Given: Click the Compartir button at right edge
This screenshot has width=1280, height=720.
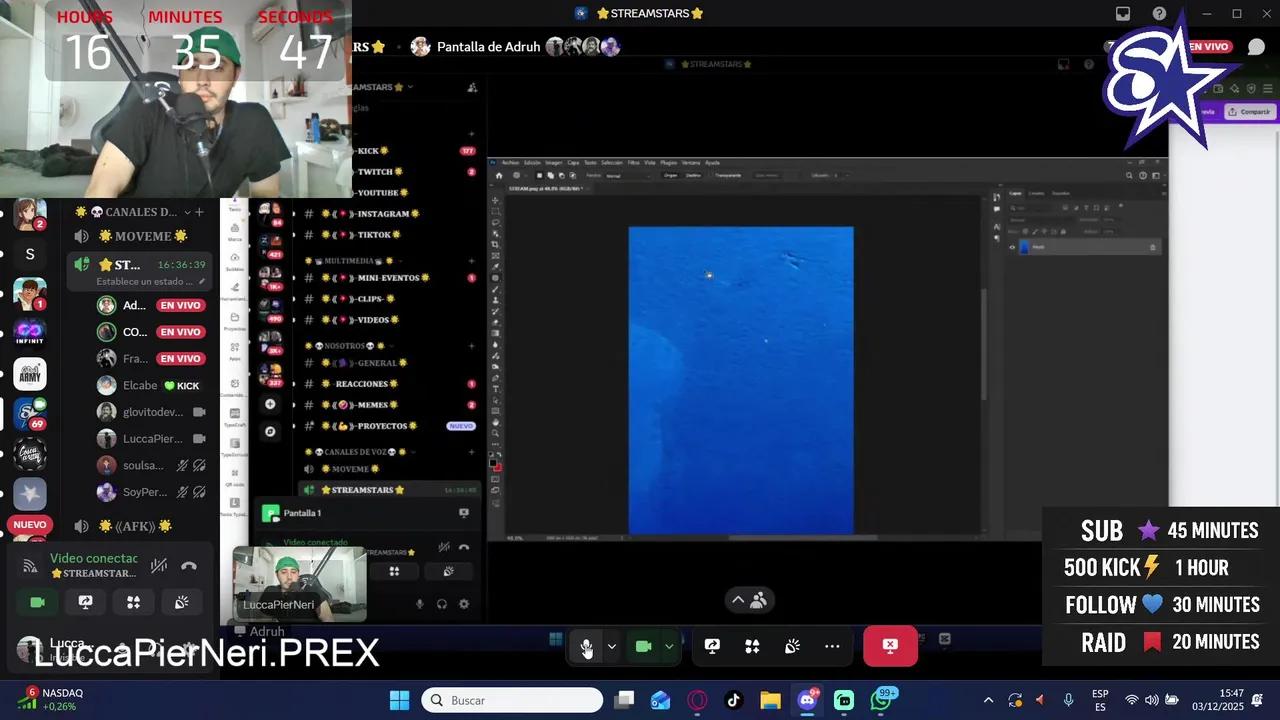Looking at the screenshot, I should [1250, 112].
